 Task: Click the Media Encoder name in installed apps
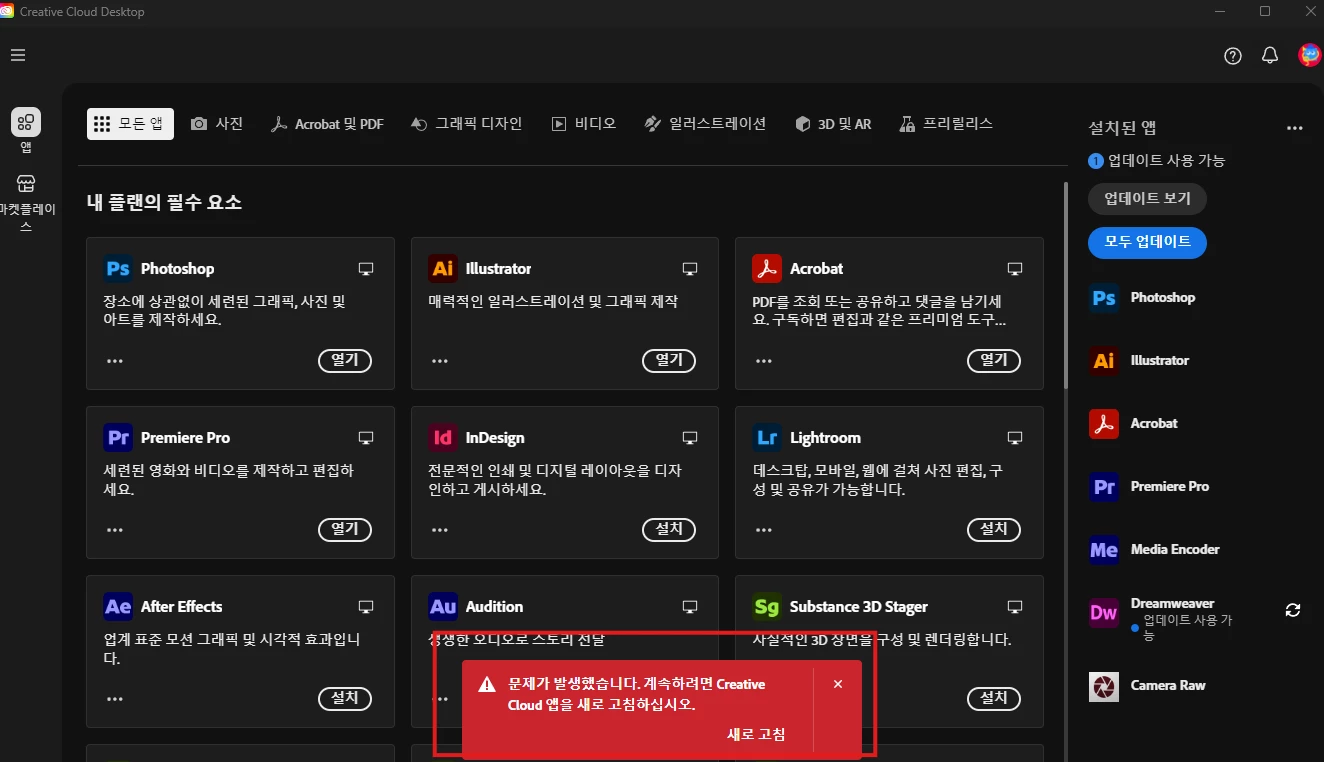(x=1175, y=549)
